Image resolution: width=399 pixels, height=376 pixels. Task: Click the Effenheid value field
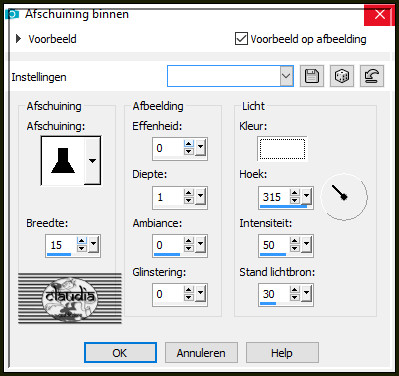[169, 148]
